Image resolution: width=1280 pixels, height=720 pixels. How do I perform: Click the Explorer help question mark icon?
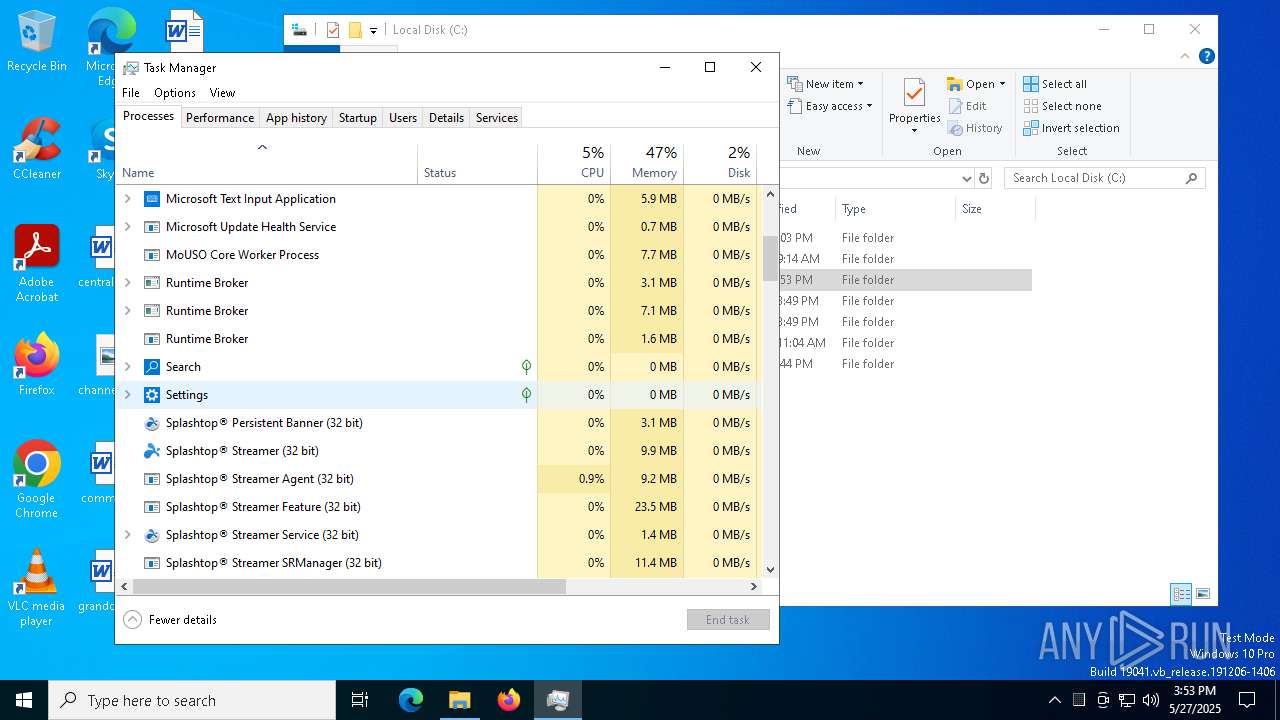coord(1207,56)
